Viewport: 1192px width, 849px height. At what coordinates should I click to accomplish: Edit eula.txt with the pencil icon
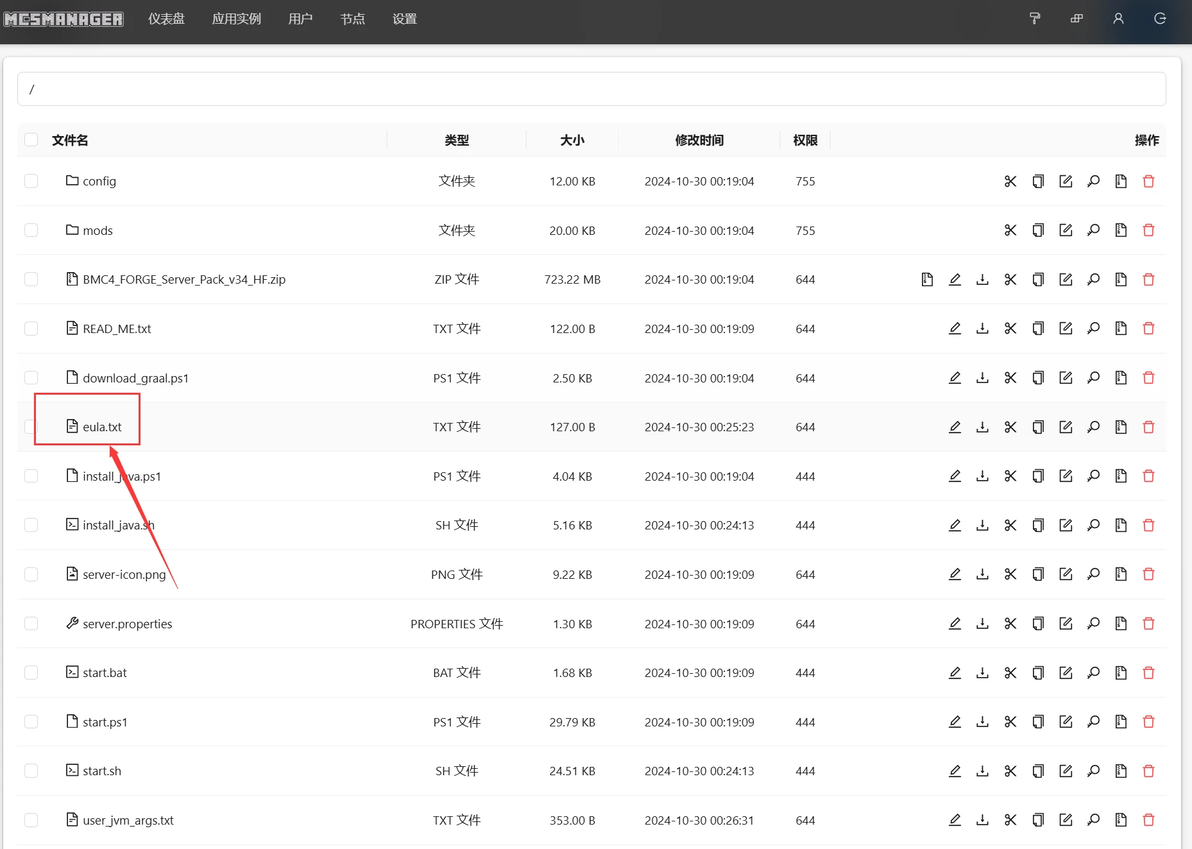955,427
